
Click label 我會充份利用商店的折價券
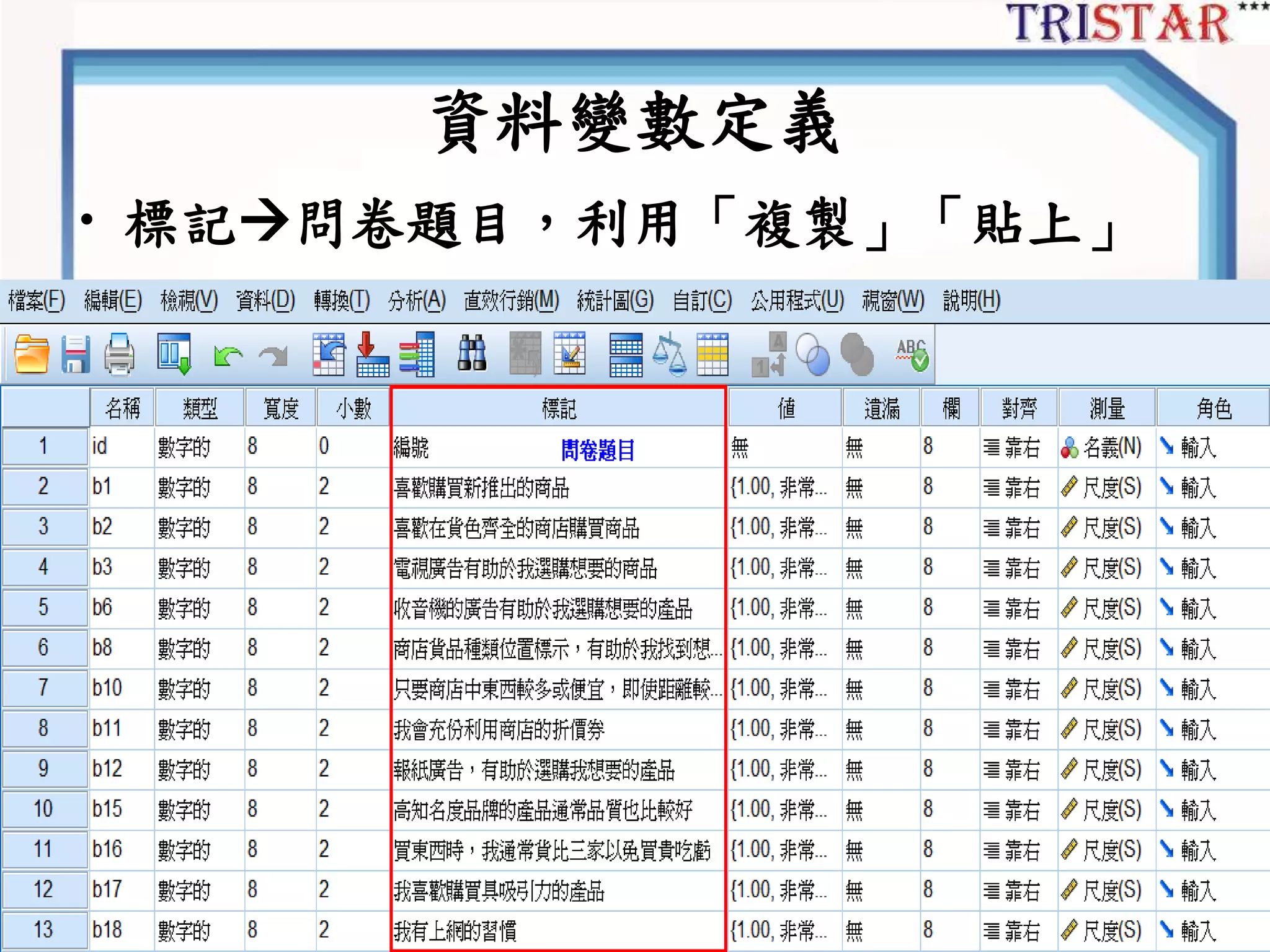(499, 730)
